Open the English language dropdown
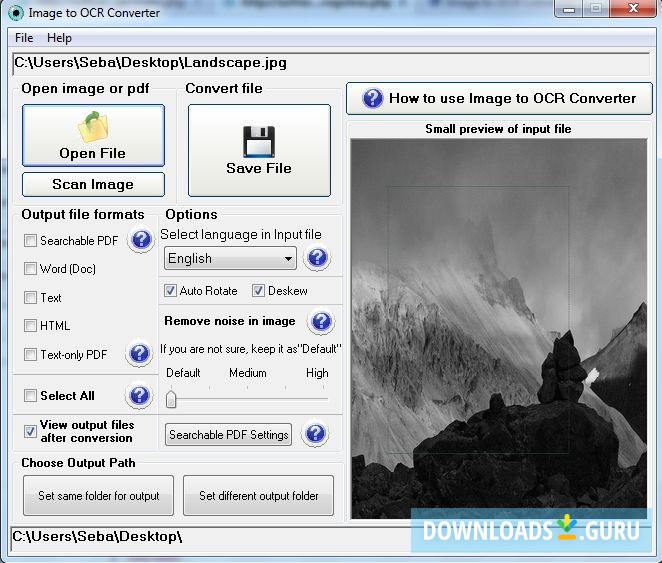The width and height of the screenshot is (662, 563). coord(230,258)
